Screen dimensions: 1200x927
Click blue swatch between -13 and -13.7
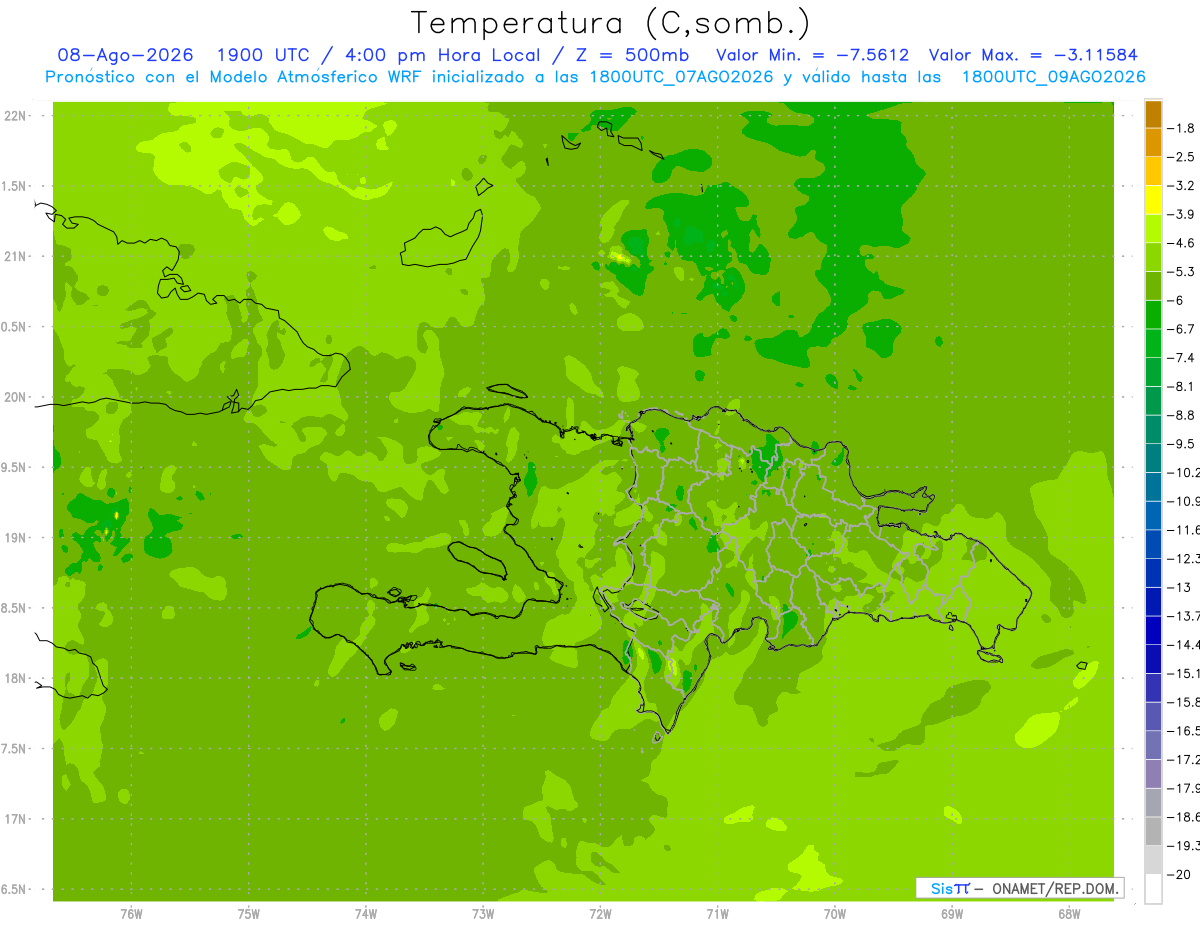[1153, 602]
